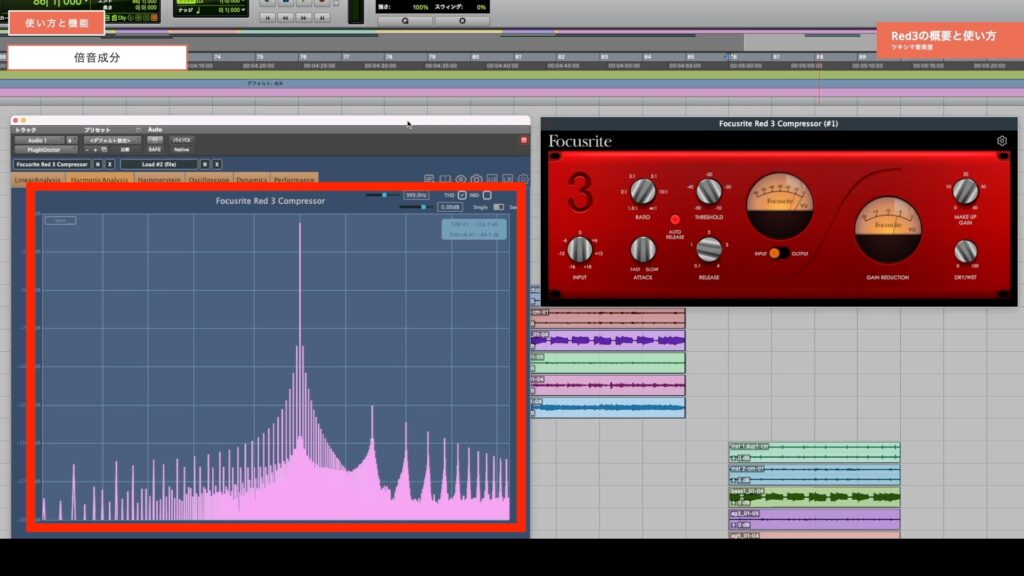Open the gear settings icon in PluginDoctor
The width and height of the screenshot is (1024, 576).
pyautogui.click(x=523, y=179)
